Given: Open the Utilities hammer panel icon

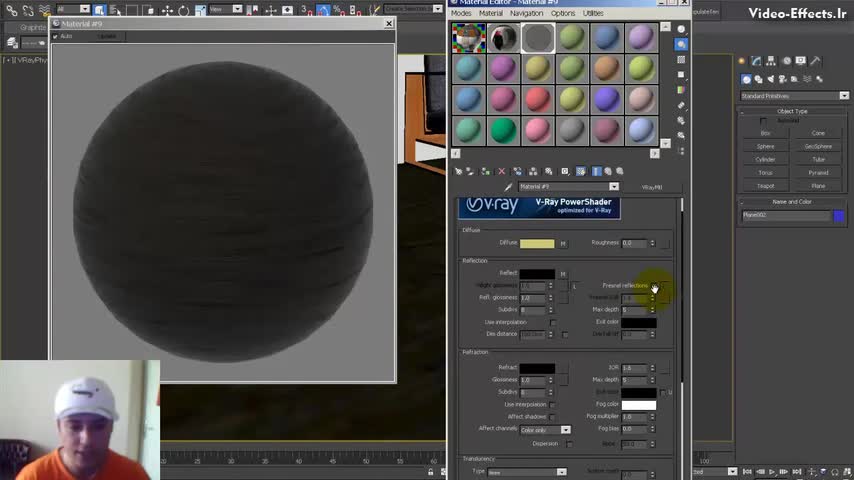Looking at the screenshot, I should [x=817, y=61].
